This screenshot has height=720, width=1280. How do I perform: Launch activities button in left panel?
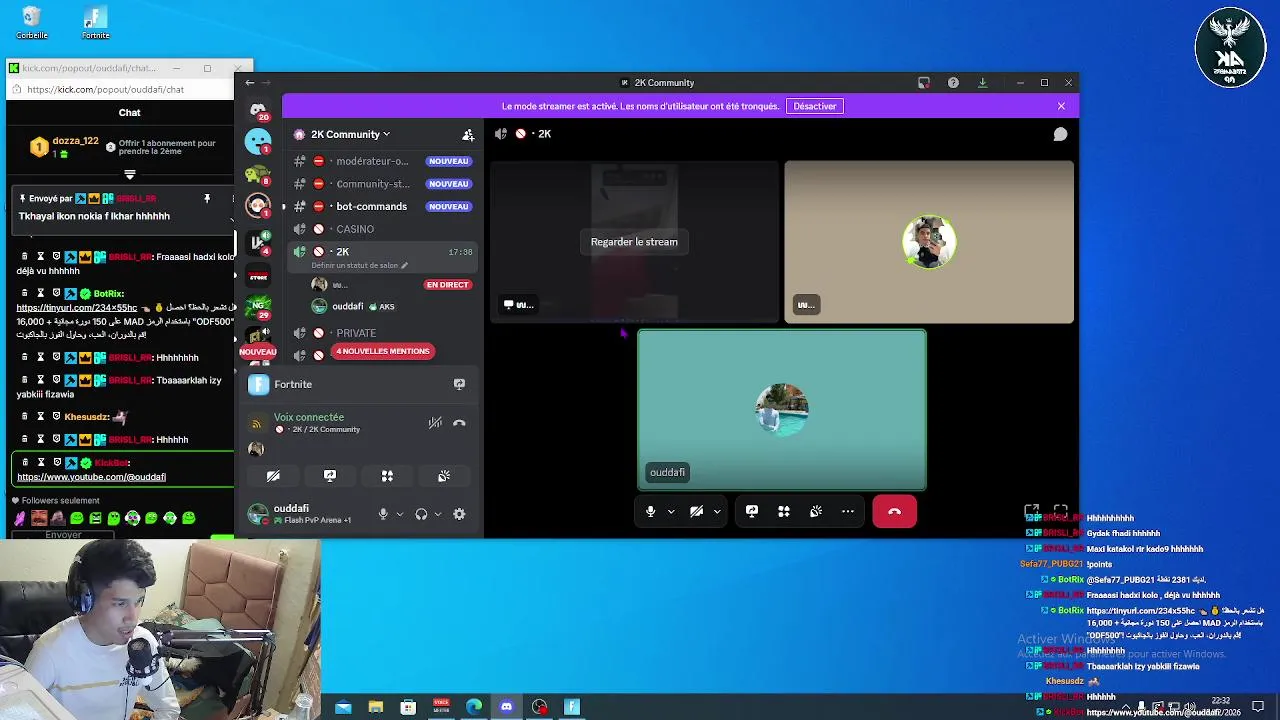tap(387, 476)
